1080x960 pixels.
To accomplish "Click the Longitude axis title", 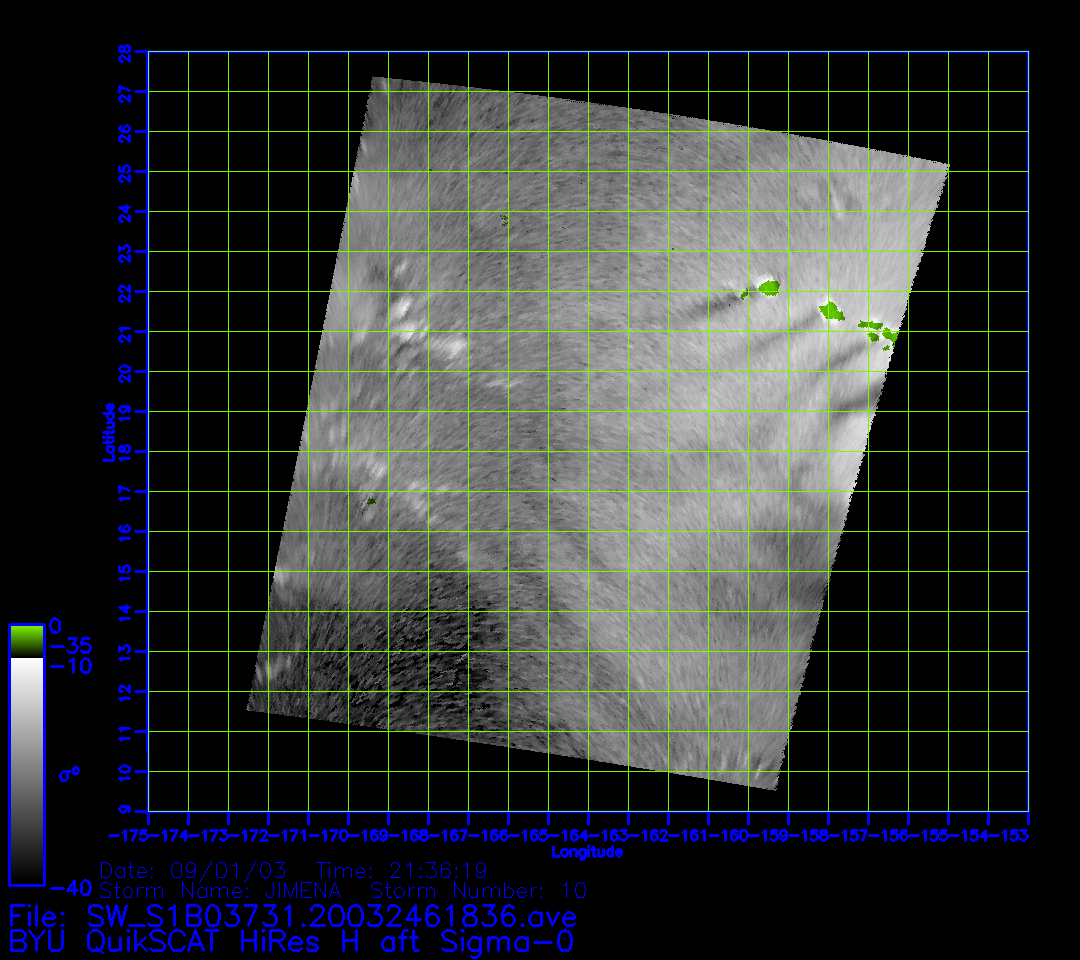I will coord(587,852).
